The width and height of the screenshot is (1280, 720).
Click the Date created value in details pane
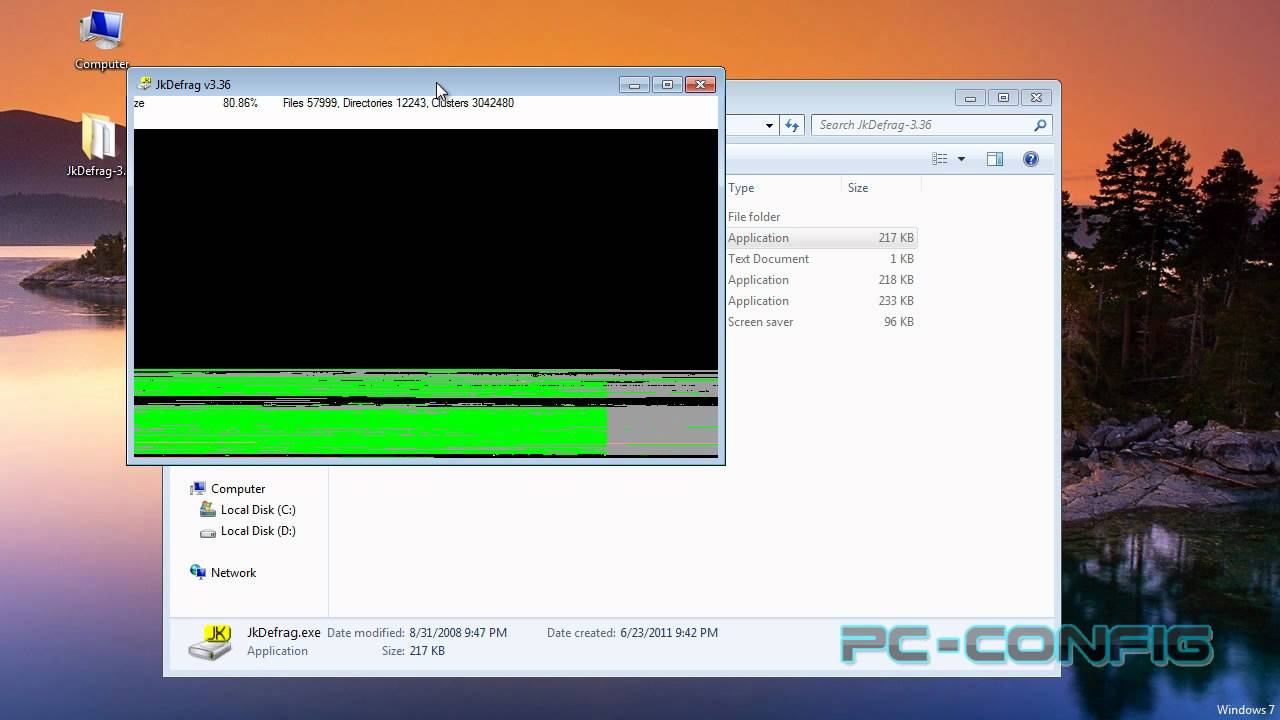[x=669, y=633]
